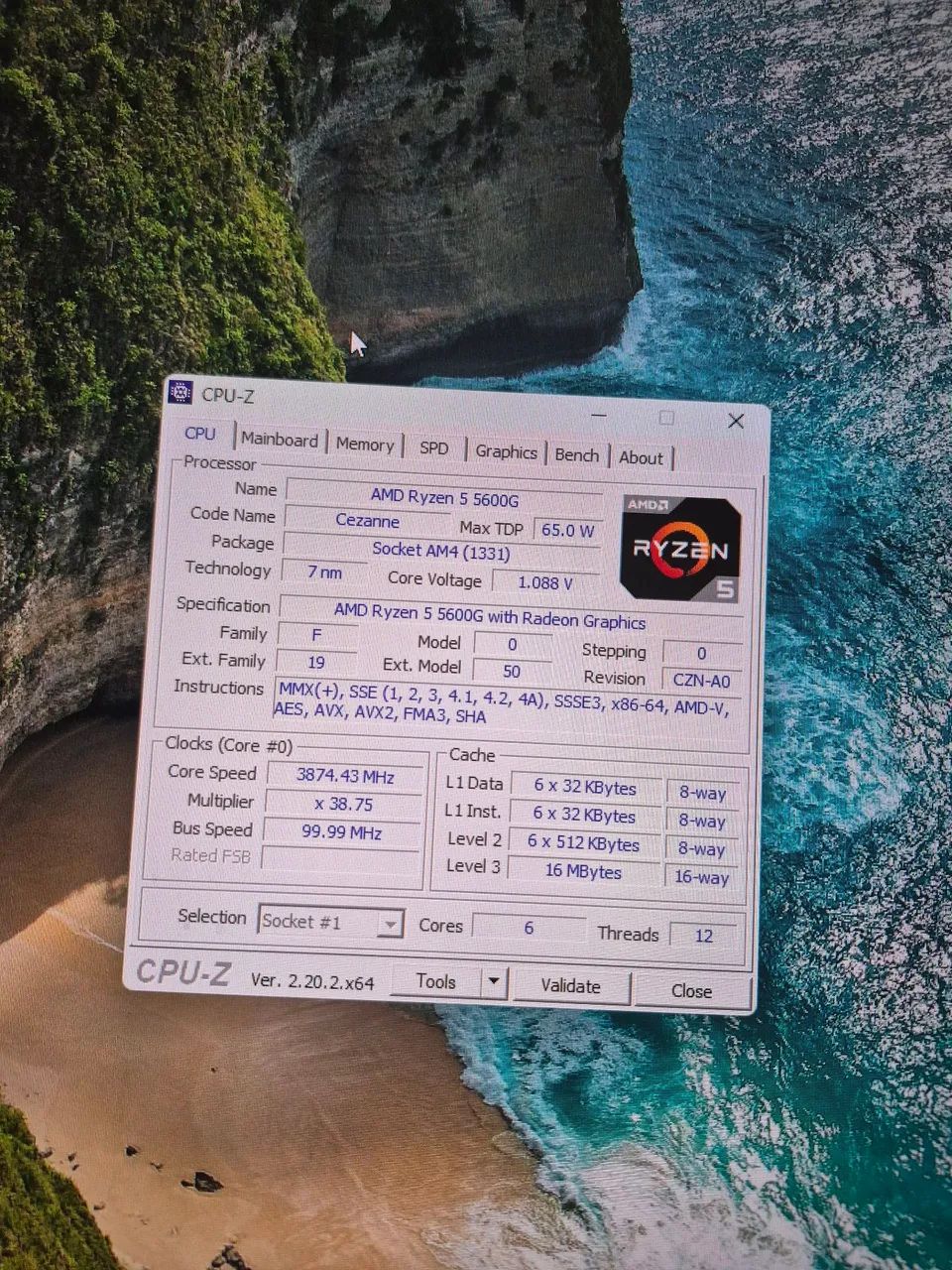Click the Ext. Model value 50

tap(512, 672)
